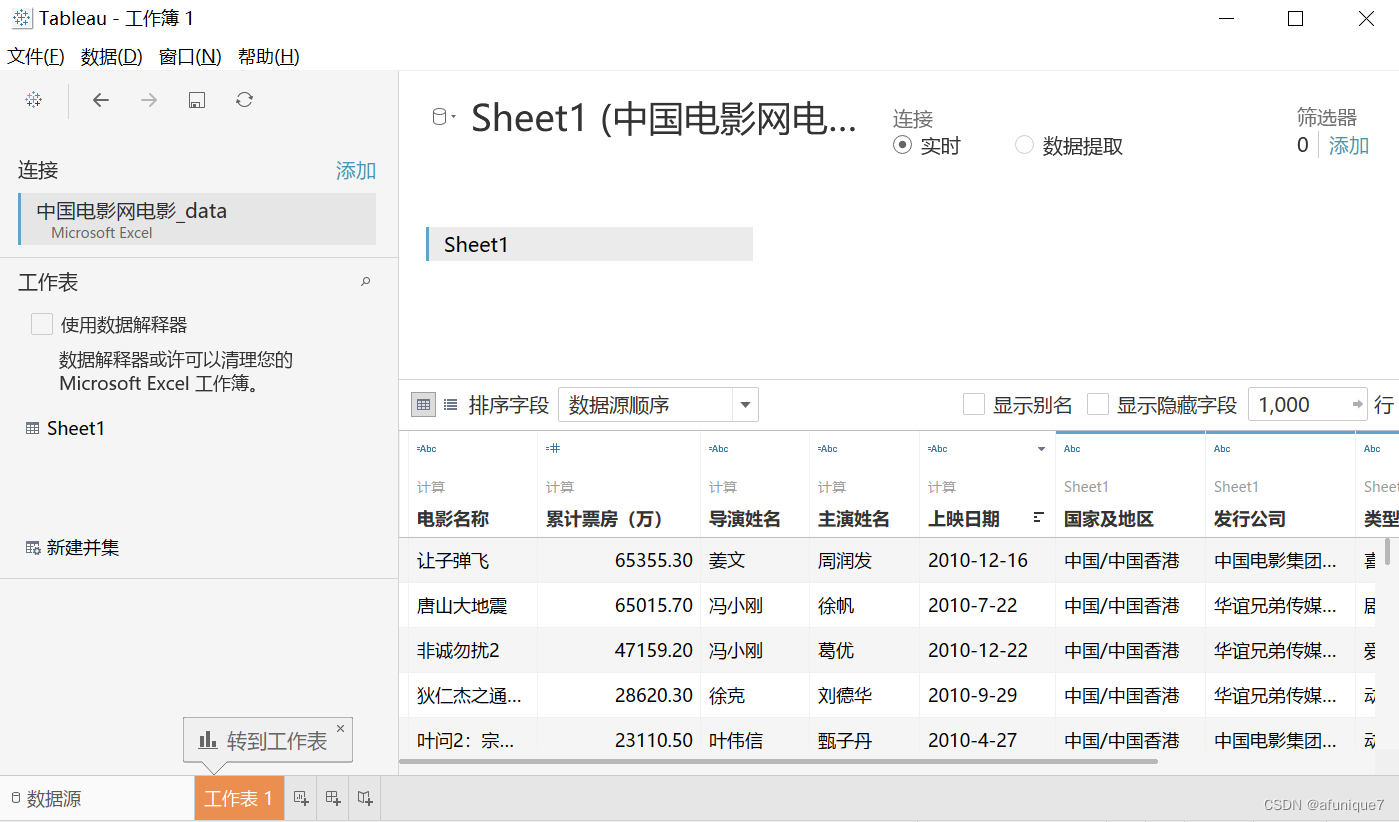Open the 文件(F) menu

(36, 57)
